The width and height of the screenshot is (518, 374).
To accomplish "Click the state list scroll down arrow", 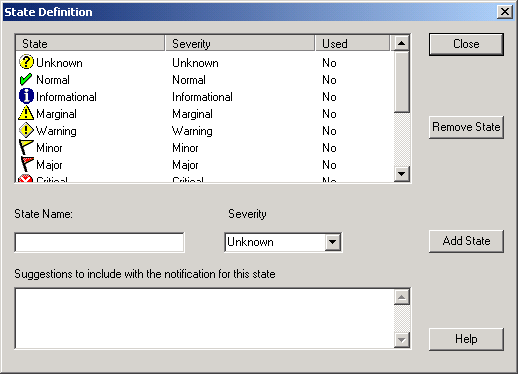I will [x=402, y=174].
